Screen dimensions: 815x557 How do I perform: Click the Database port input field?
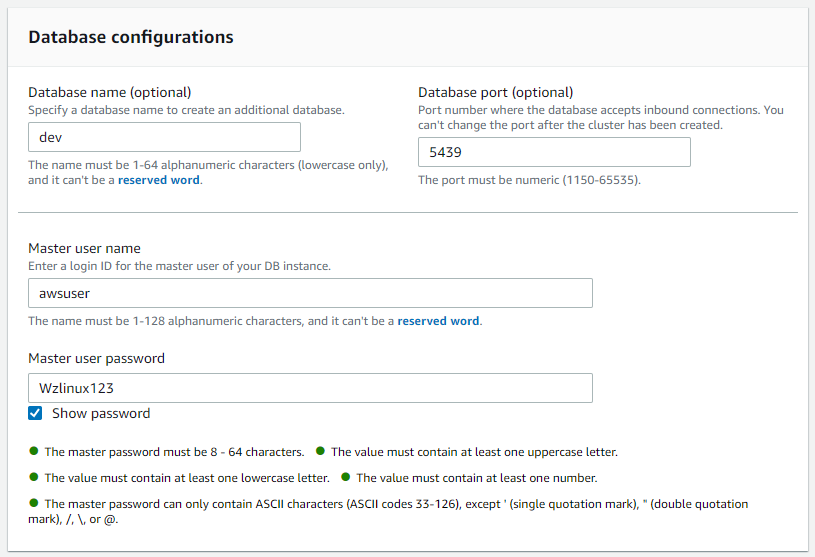click(x=554, y=152)
